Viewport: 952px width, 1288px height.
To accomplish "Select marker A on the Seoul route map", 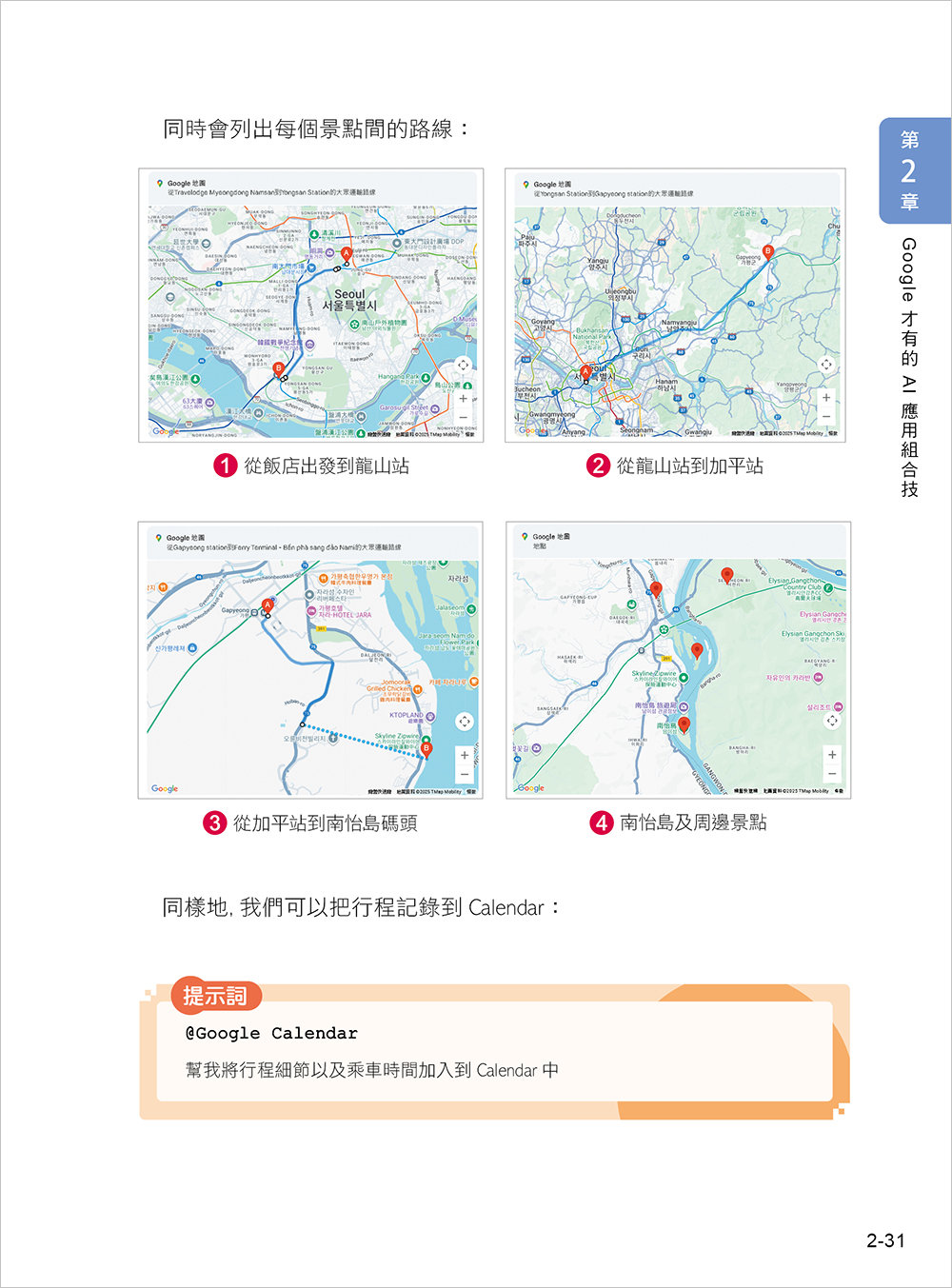I will tap(347, 253).
